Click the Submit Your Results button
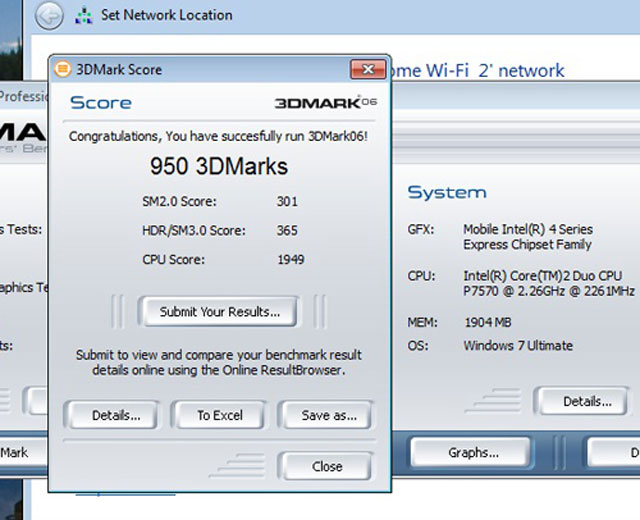This screenshot has width=640, height=520. pos(220,311)
